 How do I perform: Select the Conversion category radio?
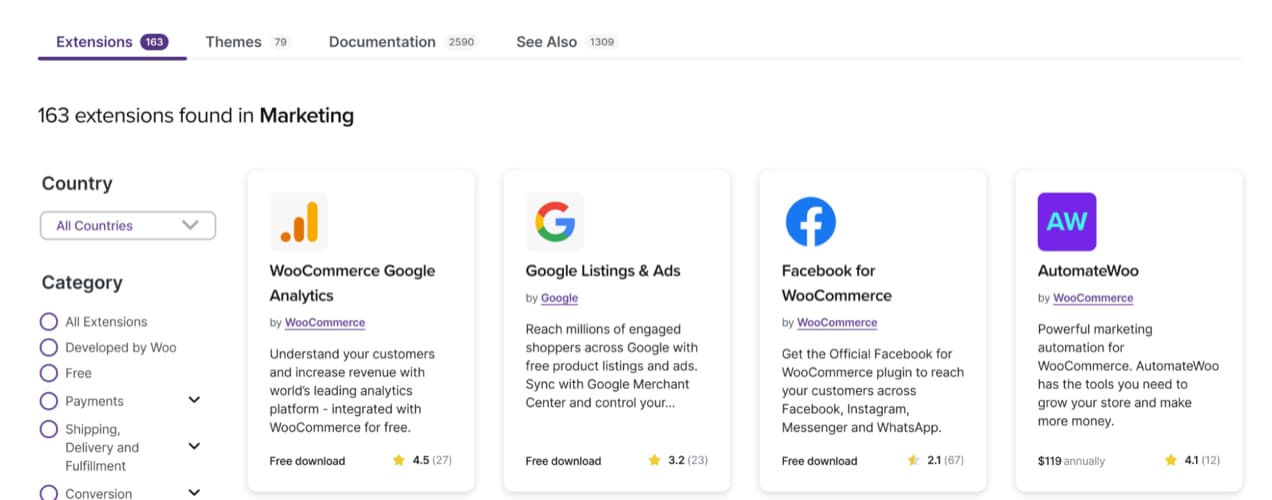coord(48,493)
